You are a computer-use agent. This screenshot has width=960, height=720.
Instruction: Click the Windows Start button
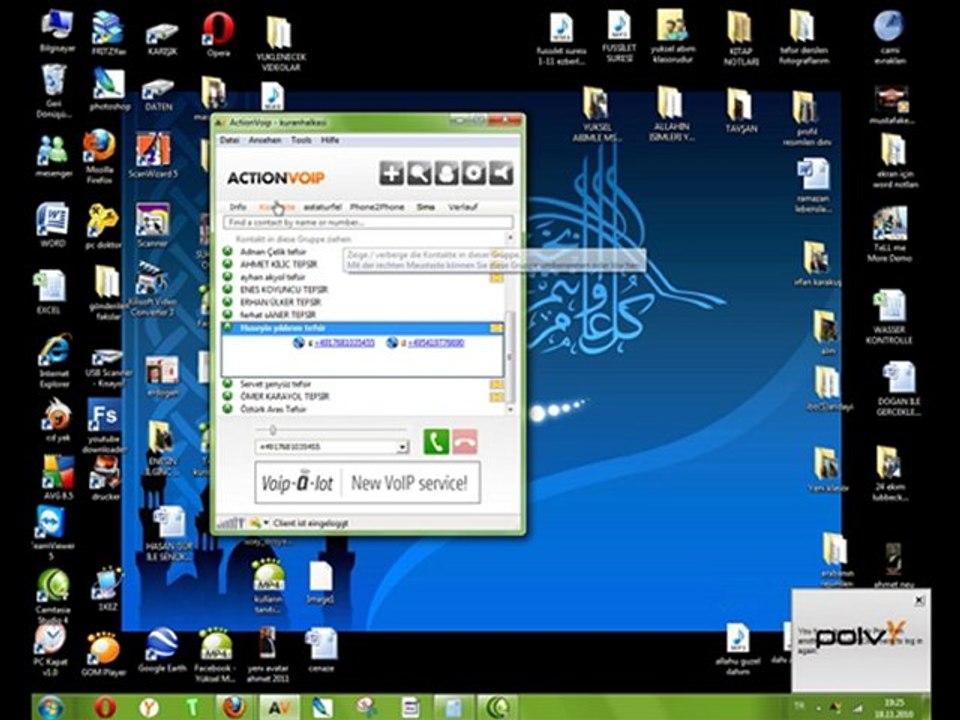click(x=50, y=707)
